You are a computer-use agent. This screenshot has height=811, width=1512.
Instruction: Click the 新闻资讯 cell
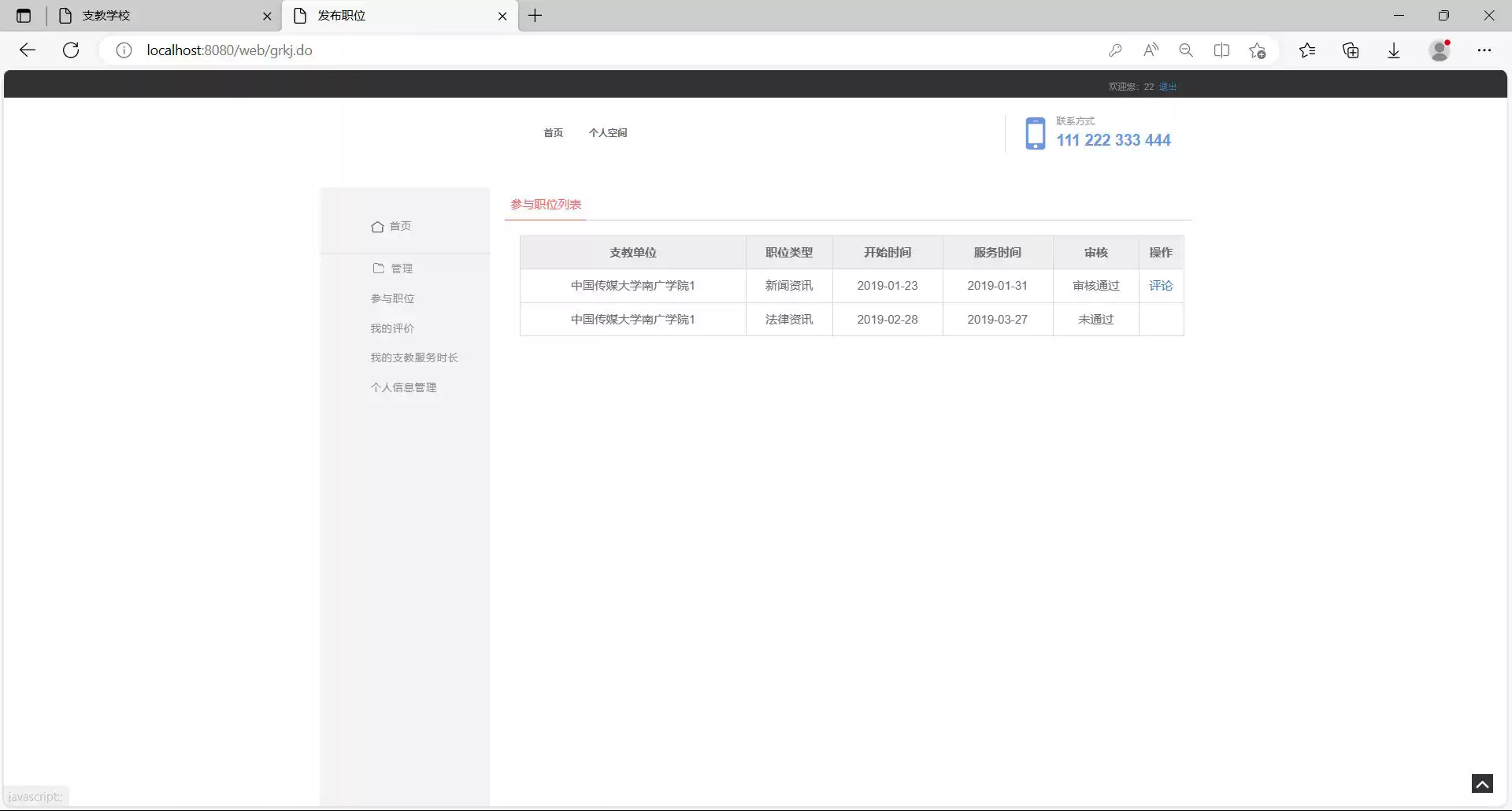789,286
